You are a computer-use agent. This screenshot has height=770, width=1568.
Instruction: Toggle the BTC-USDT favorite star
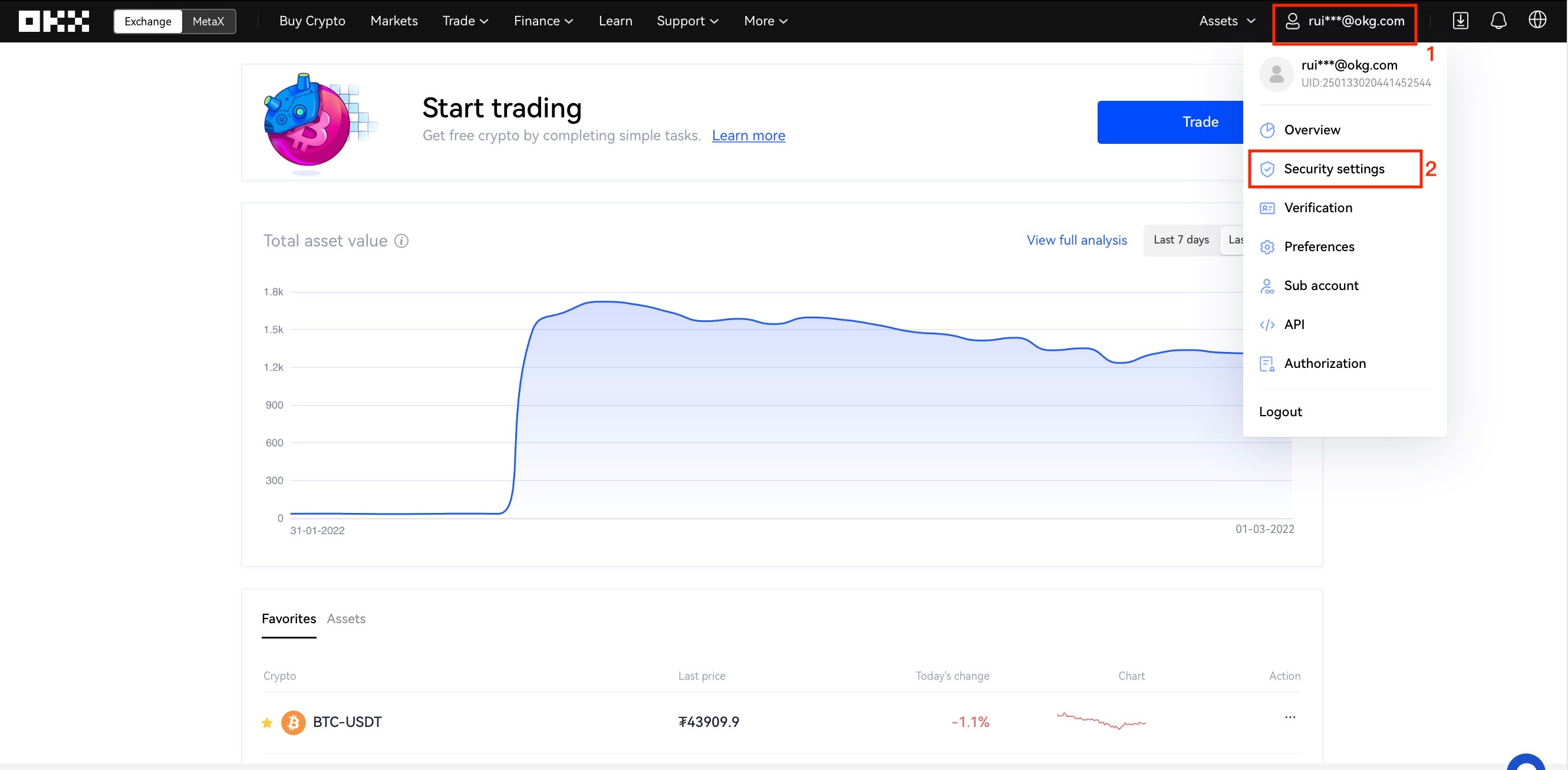tap(266, 722)
